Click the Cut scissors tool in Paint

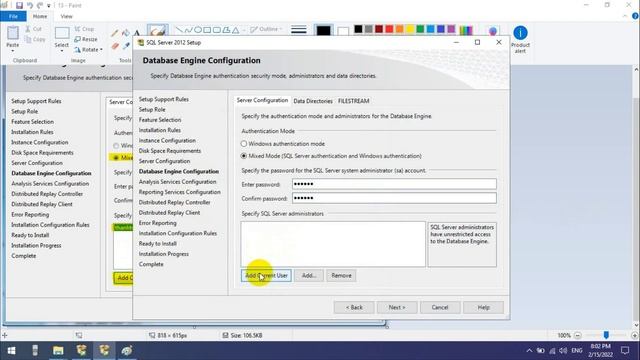coord(33,29)
